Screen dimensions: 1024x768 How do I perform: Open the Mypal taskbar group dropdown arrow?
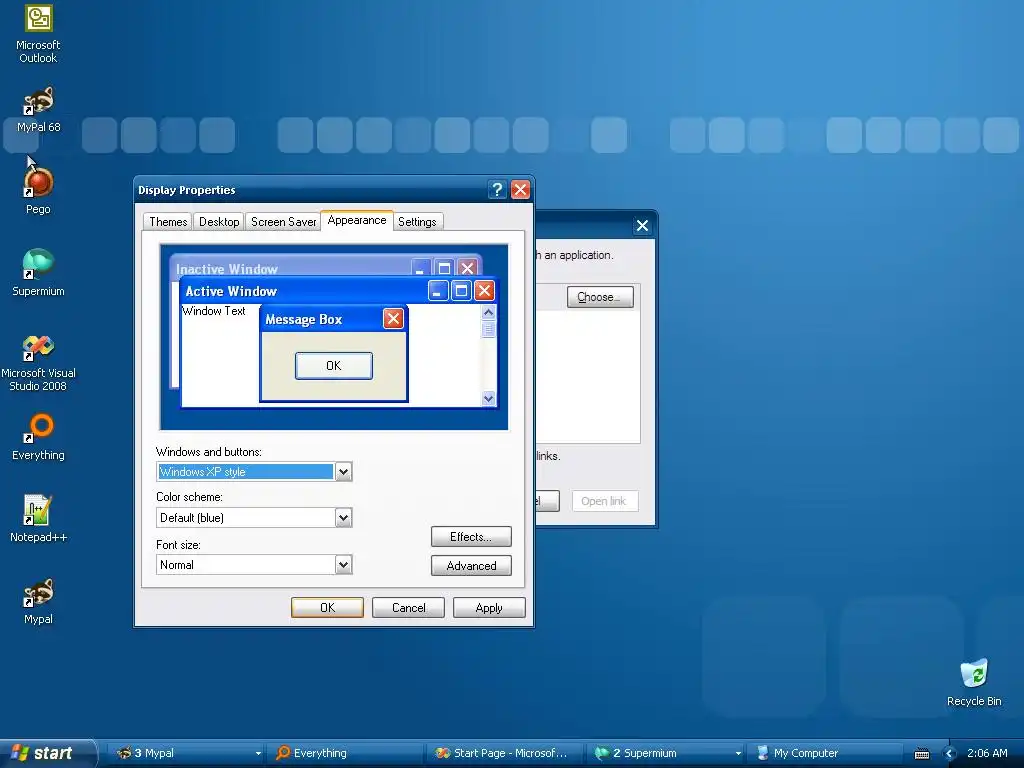[x=258, y=754]
